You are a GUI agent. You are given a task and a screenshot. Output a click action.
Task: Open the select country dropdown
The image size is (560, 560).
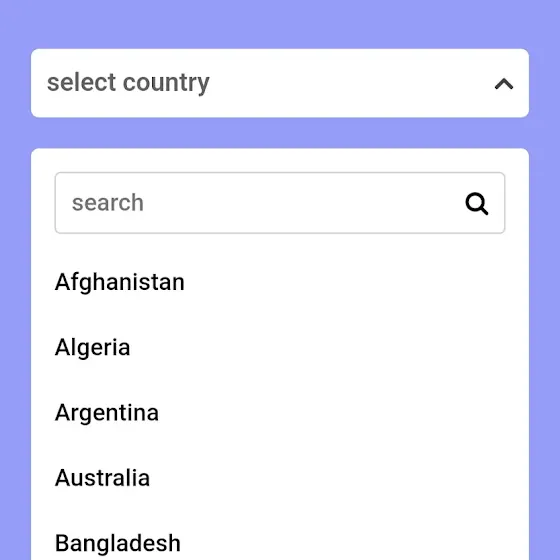point(280,83)
